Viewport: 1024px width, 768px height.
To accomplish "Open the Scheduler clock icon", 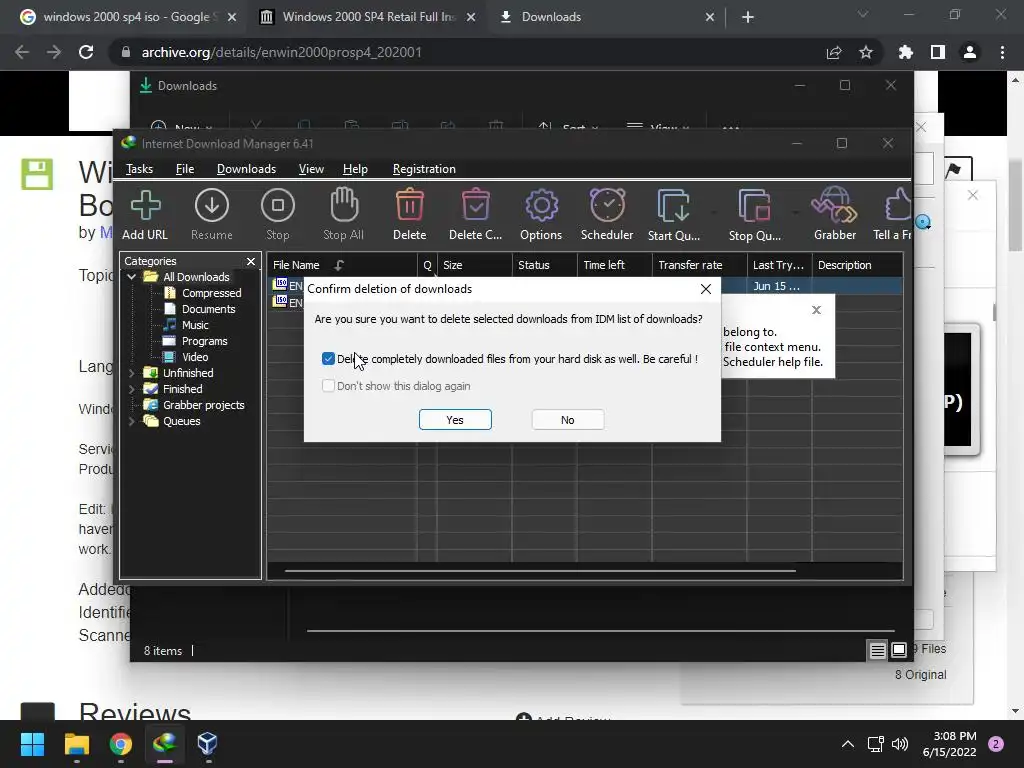I will (x=607, y=214).
